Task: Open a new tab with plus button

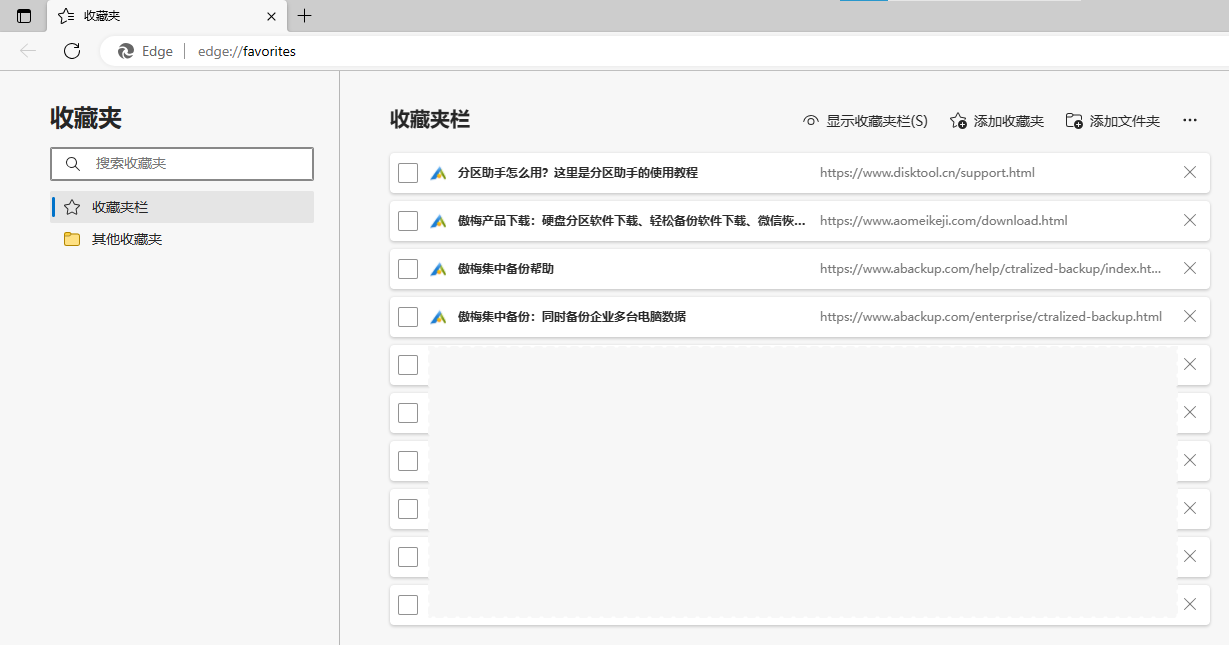Action: (x=305, y=16)
